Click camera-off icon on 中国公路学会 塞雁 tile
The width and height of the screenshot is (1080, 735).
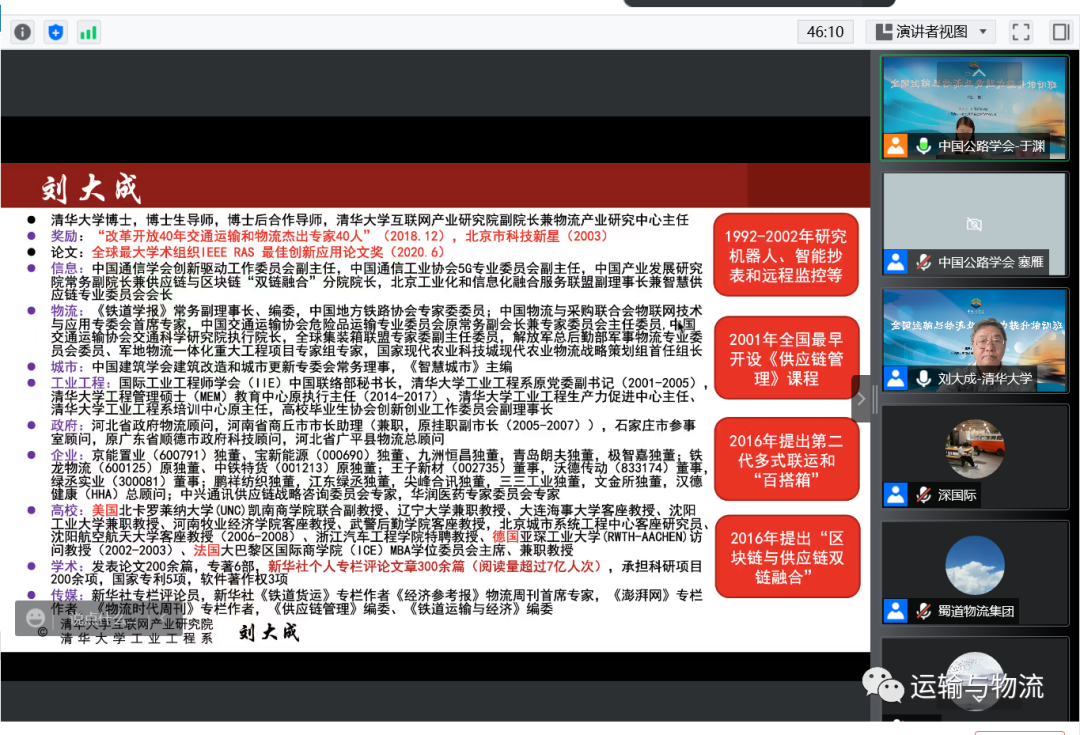pos(974,224)
